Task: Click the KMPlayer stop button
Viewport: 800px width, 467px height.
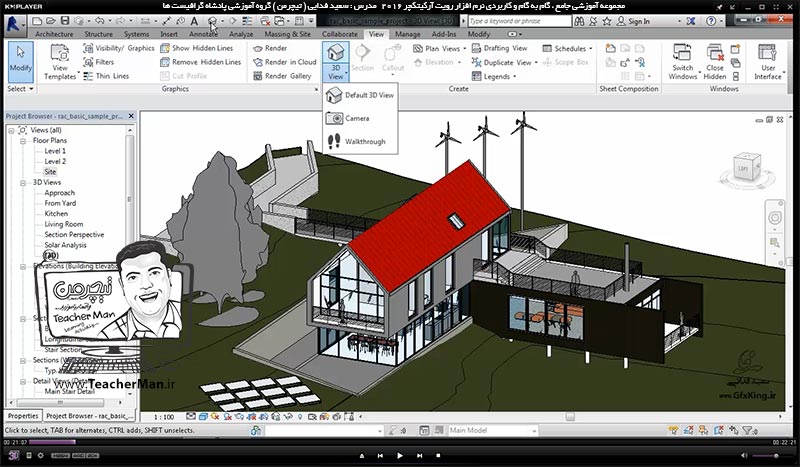Action: click(438, 455)
